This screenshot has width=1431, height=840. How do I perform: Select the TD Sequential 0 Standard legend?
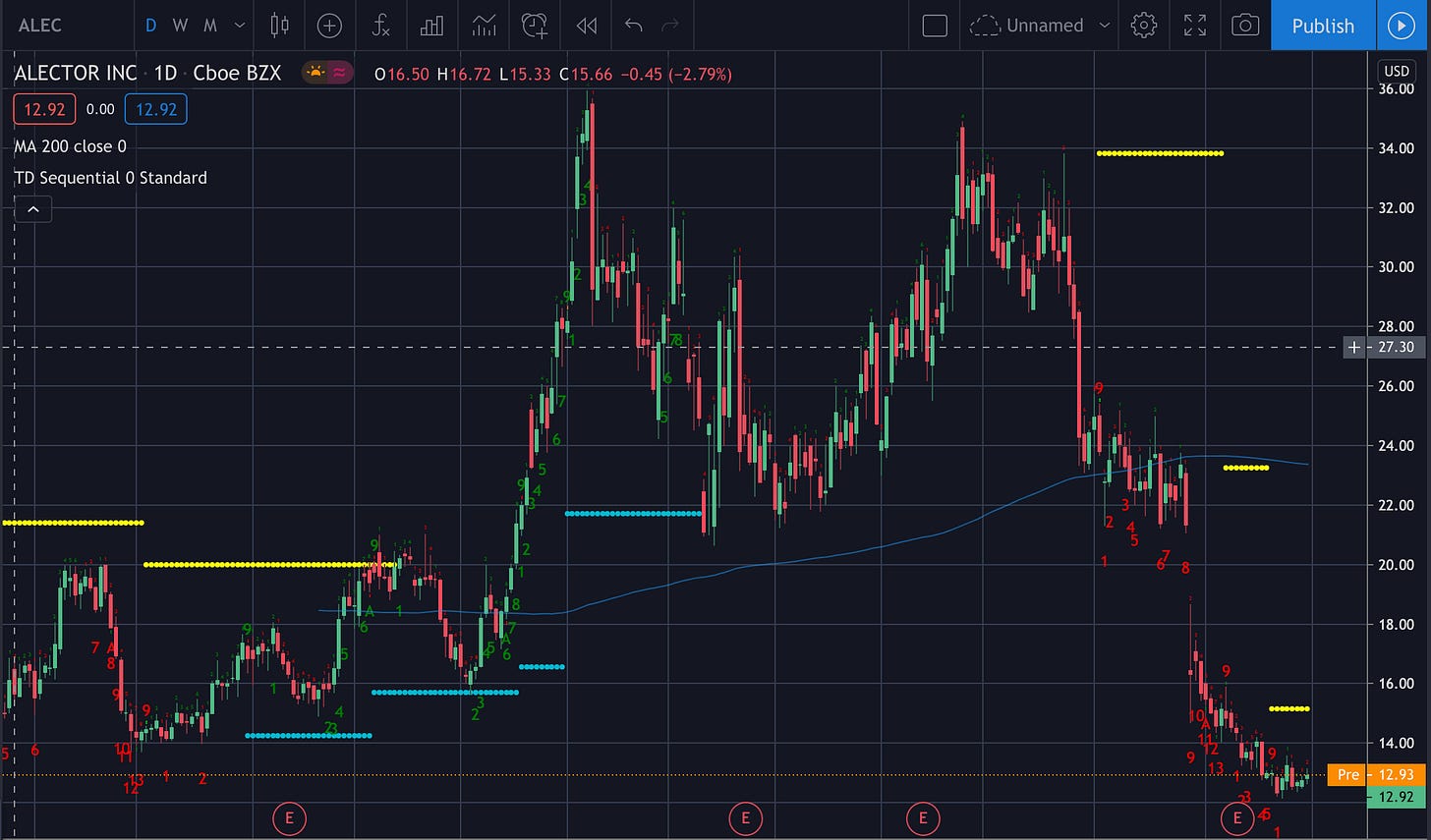point(110,178)
